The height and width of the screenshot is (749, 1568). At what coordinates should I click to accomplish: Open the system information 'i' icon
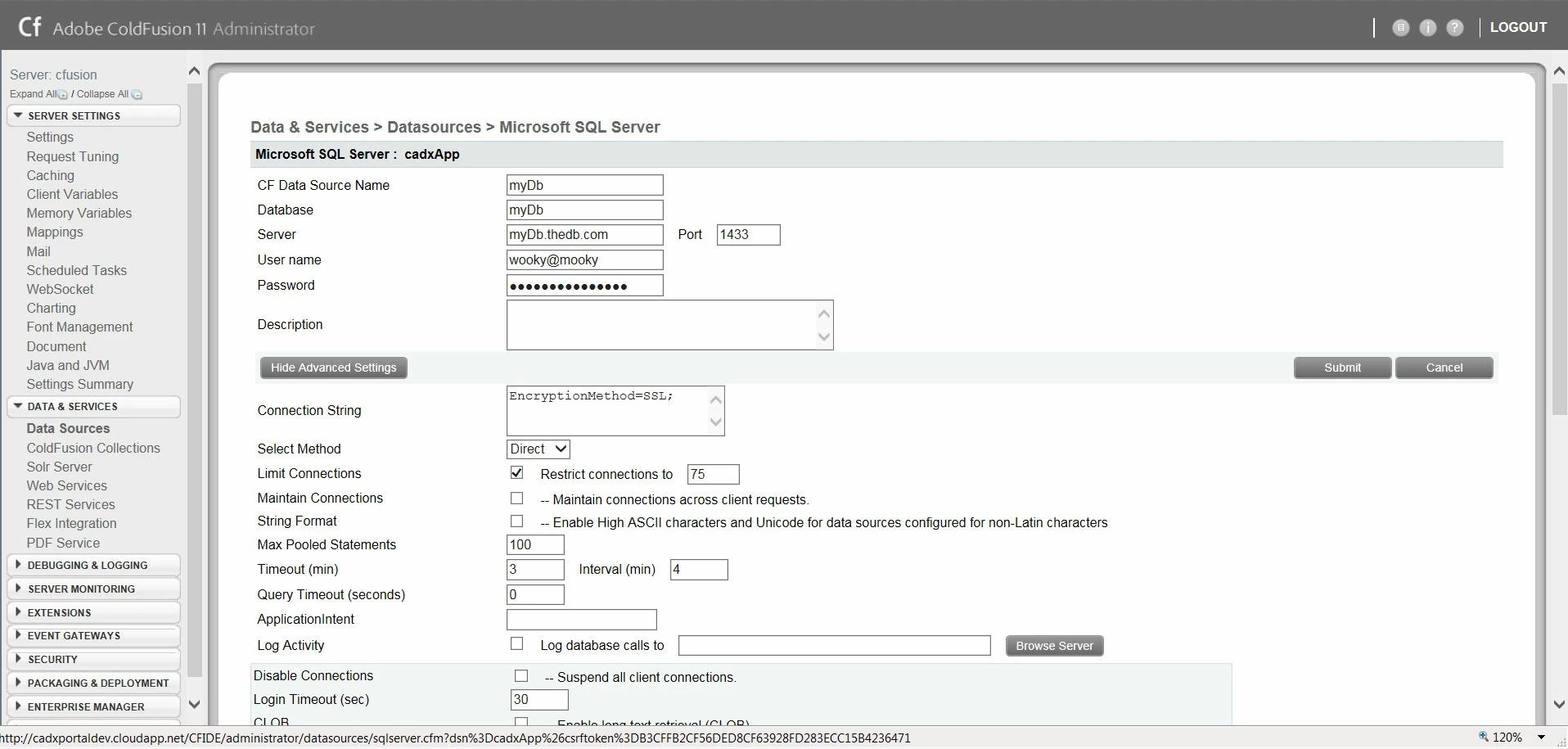[x=1428, y=28]
